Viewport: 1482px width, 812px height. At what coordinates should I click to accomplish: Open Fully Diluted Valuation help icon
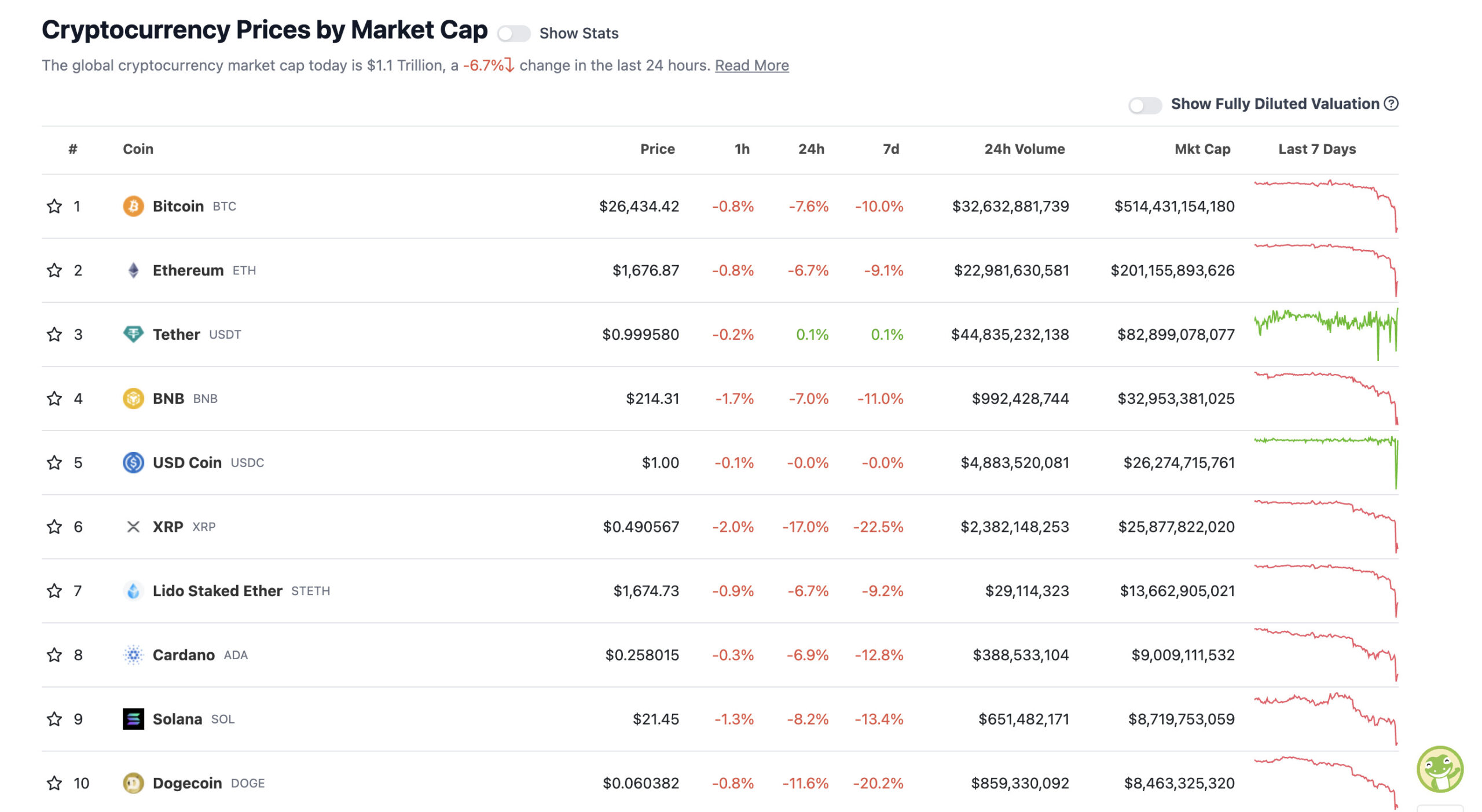click(1391, 104)
